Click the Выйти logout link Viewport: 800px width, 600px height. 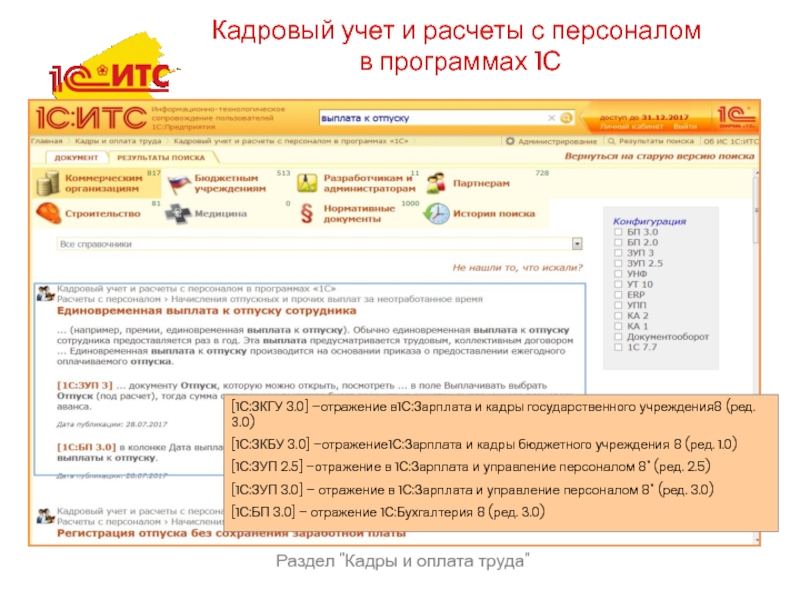pyautogui.click(x=685, y=126)
